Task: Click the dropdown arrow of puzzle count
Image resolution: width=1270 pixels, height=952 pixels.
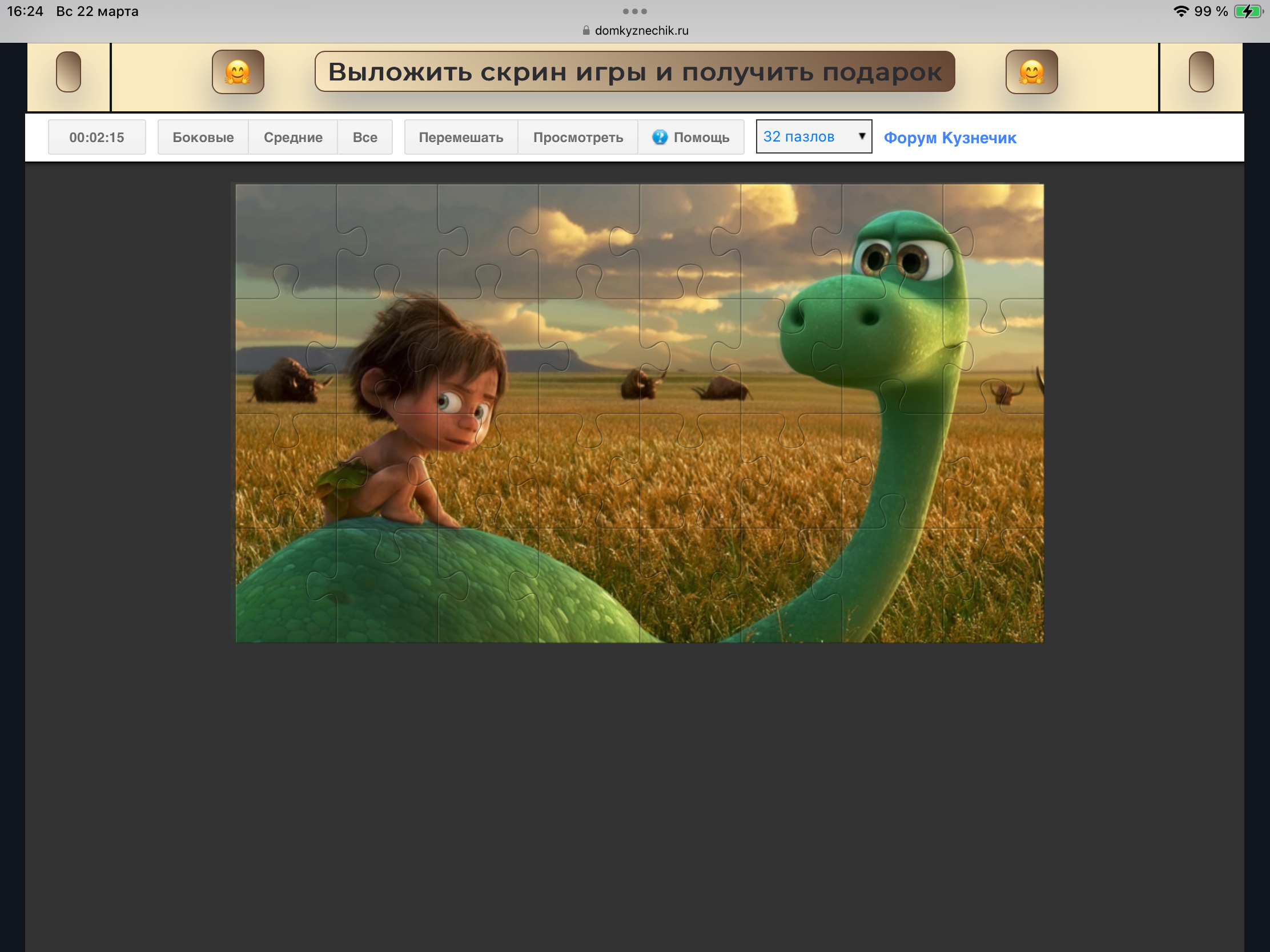Action: point(861,136)
